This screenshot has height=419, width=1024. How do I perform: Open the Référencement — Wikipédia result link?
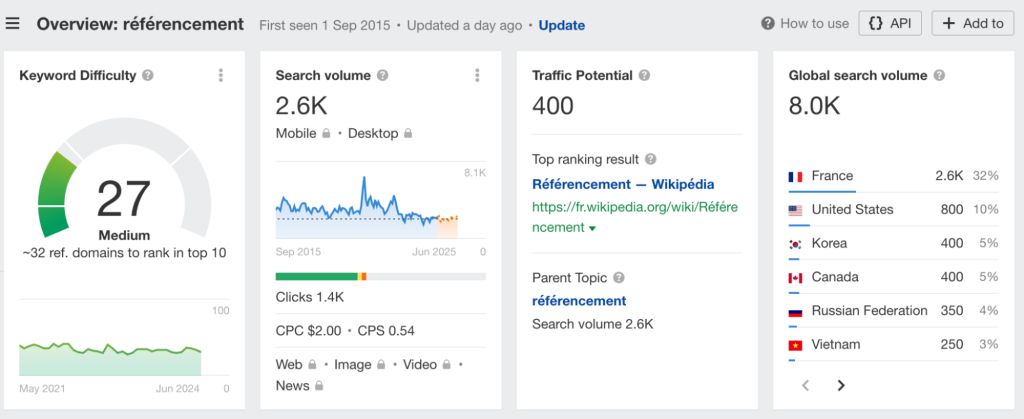click(623, 184)
